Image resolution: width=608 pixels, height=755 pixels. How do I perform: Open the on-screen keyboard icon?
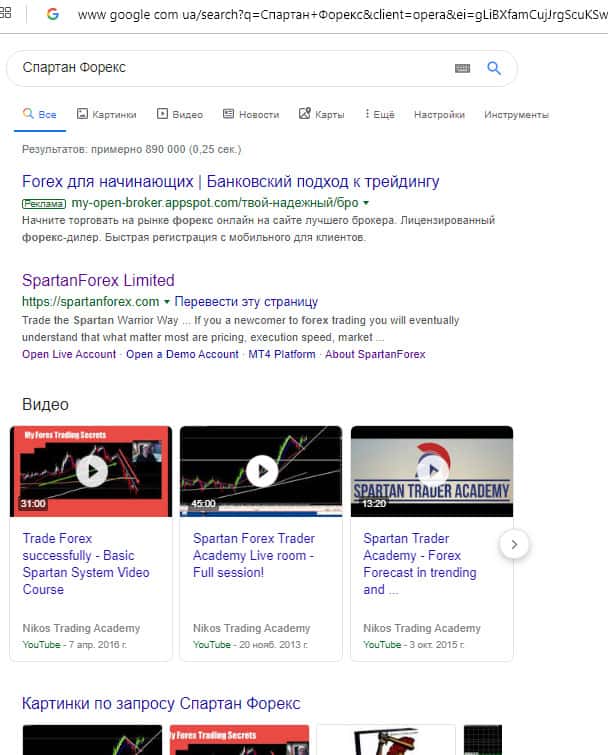click(462, 68)
